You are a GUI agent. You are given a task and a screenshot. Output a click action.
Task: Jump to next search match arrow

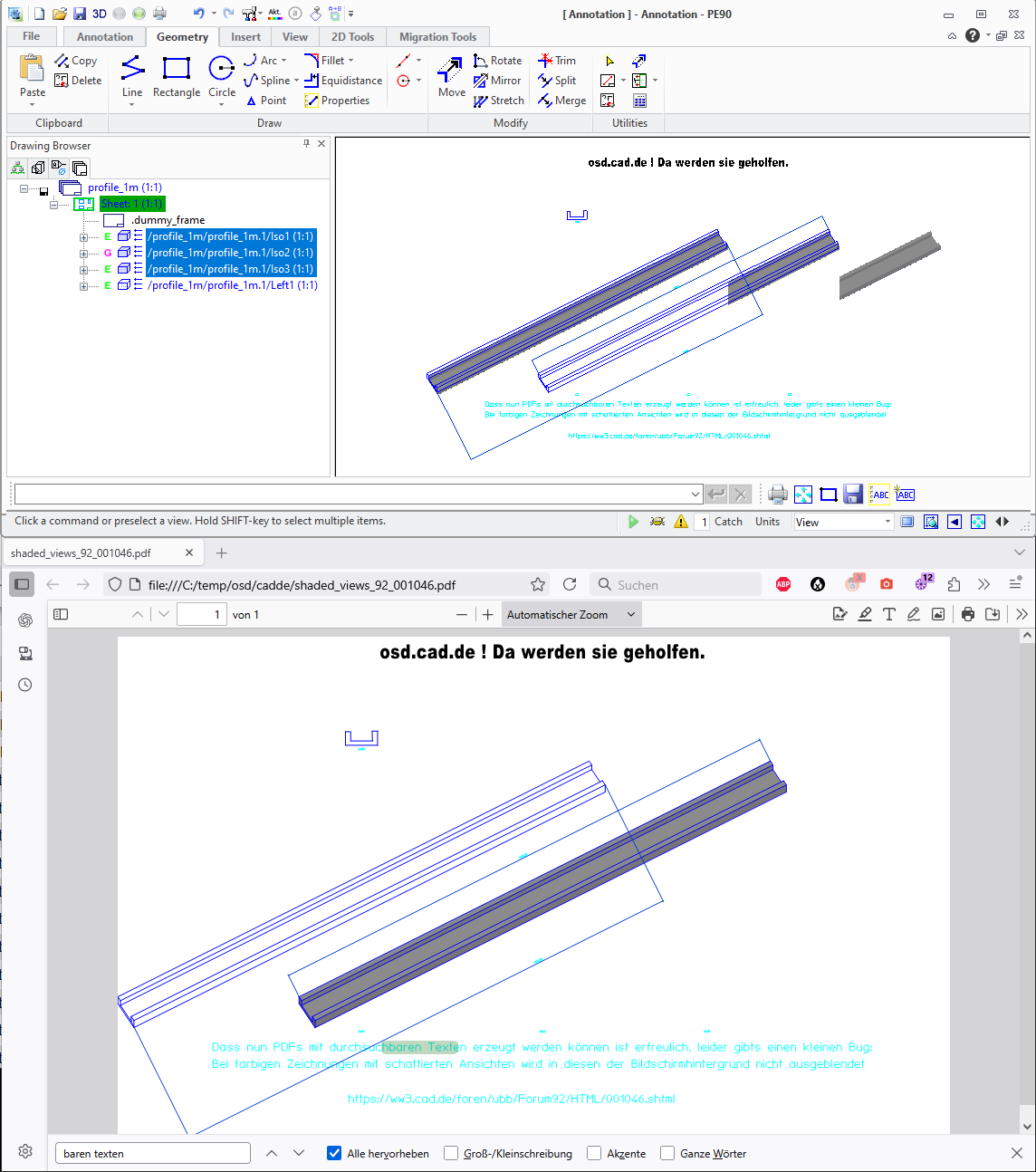click(299, 1153)
